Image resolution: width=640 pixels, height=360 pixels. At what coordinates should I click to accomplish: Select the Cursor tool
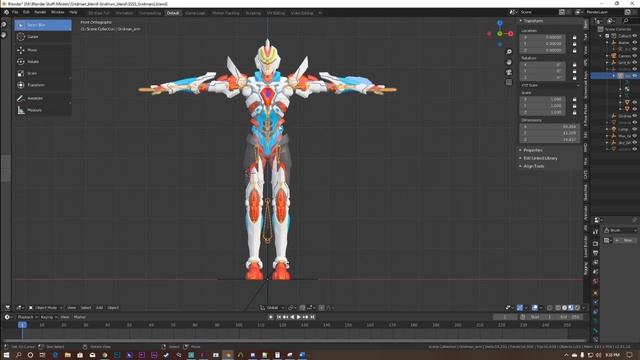(43, 37)
